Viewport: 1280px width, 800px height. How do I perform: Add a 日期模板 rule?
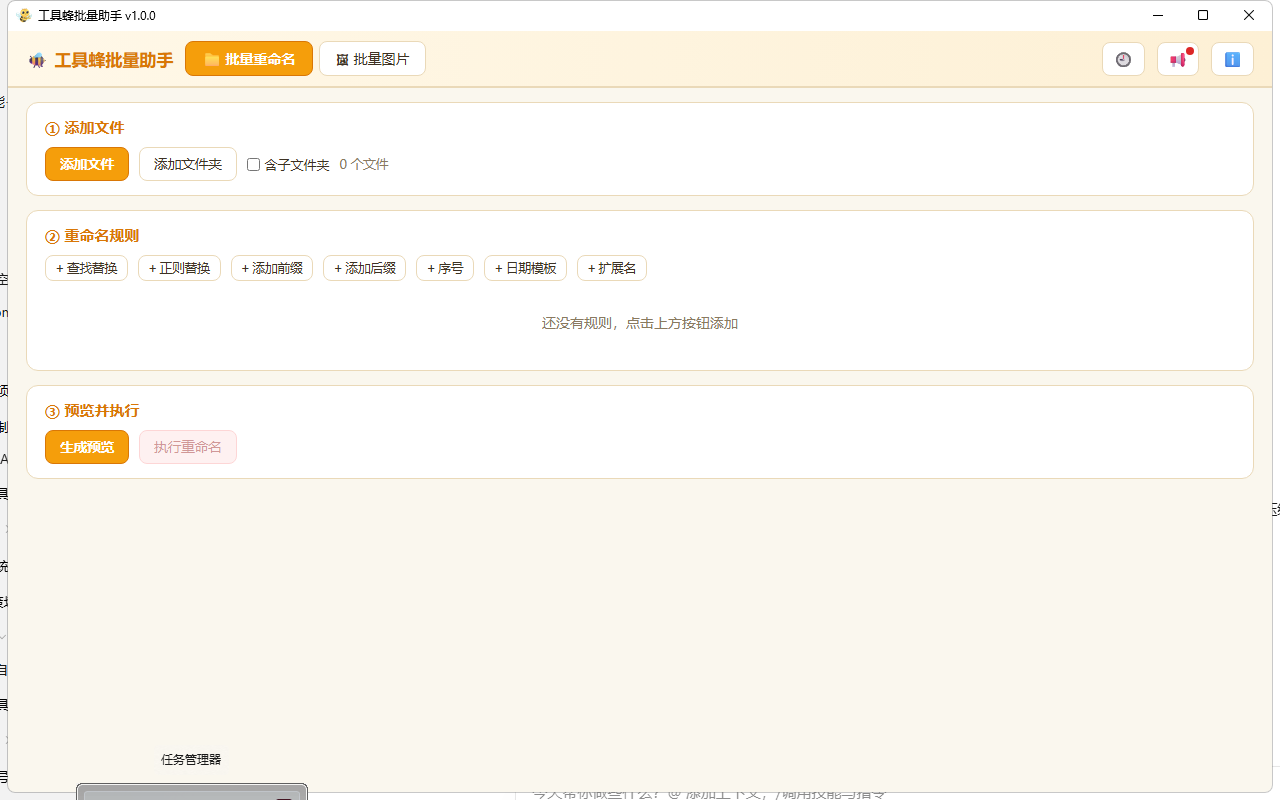coord(525,268)
